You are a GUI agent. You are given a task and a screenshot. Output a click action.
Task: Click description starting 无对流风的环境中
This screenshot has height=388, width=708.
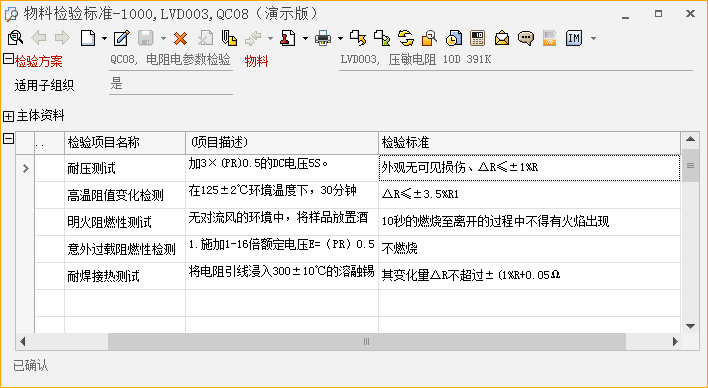click(x=282, y=222)
